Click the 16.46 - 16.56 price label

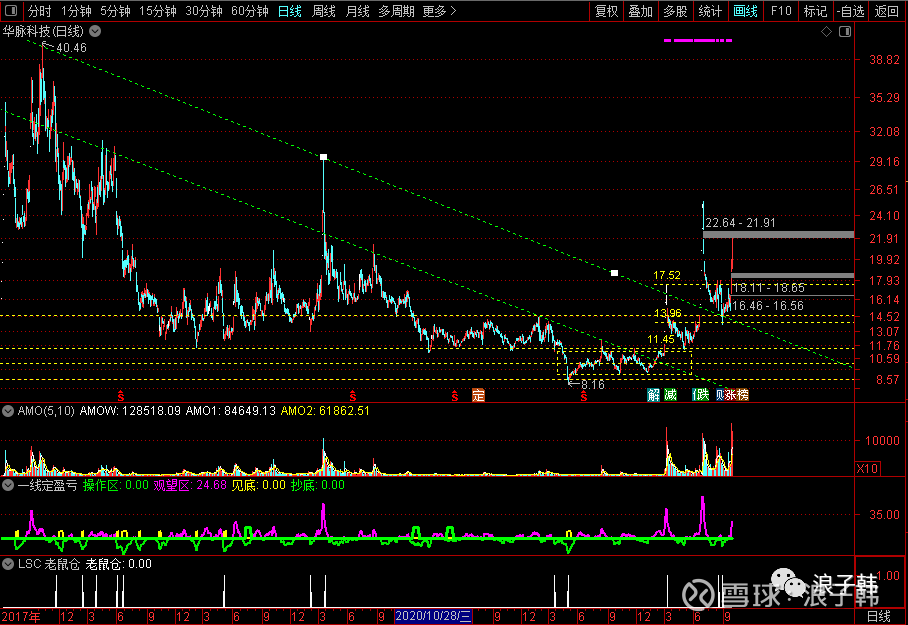(x=768, y=306)
